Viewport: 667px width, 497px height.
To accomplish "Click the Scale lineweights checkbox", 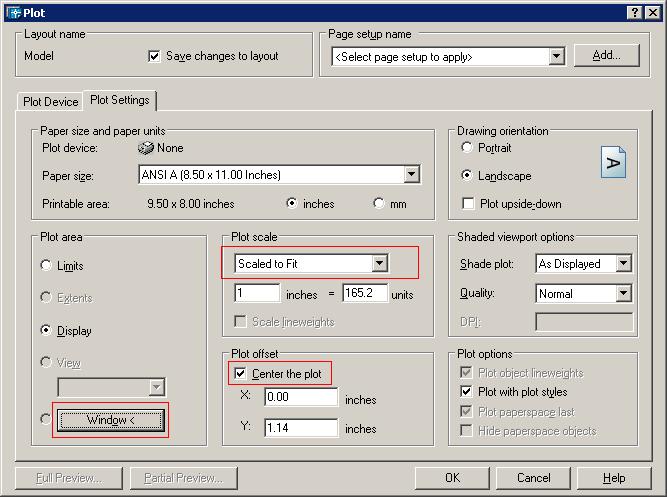I will point(240,321).
